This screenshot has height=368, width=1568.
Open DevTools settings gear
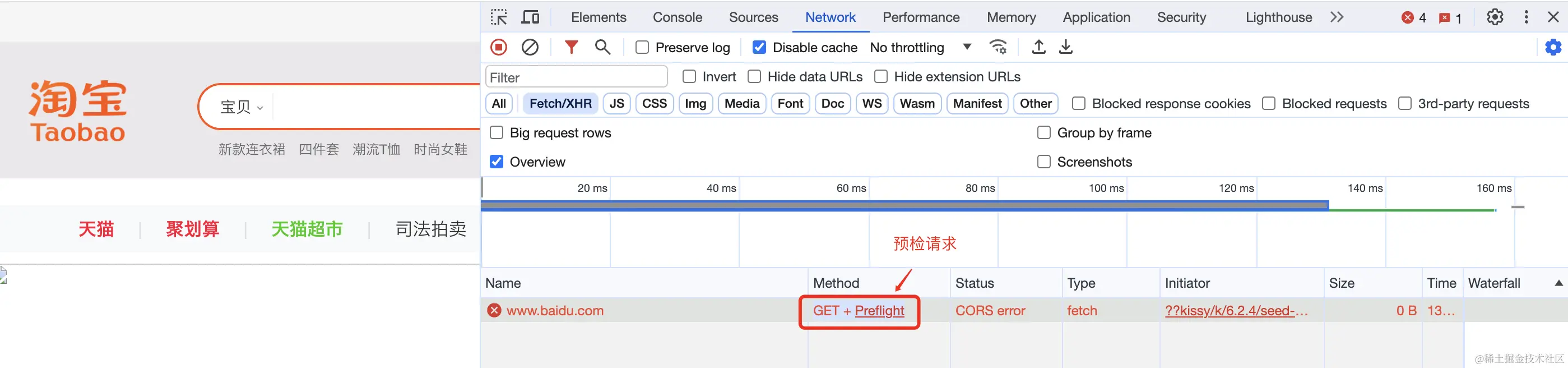1495,17
